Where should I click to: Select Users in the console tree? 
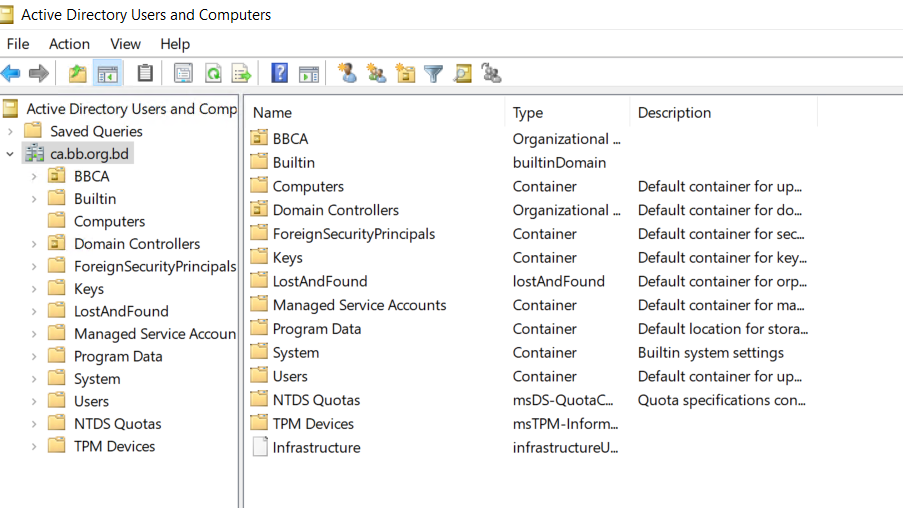(91, 401)
